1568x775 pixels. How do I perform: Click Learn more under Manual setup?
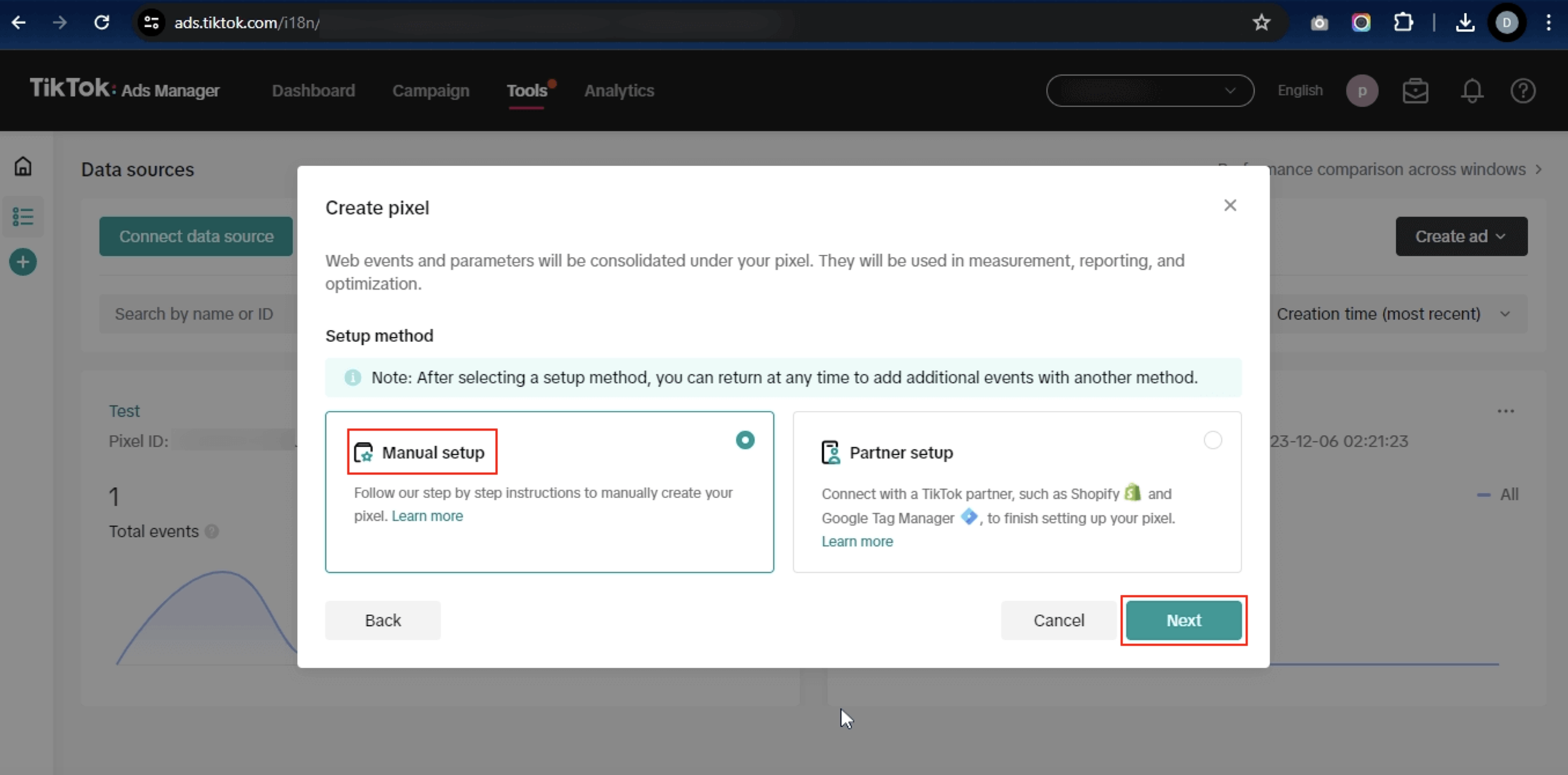pyautogui.click(x=427, y=516)
